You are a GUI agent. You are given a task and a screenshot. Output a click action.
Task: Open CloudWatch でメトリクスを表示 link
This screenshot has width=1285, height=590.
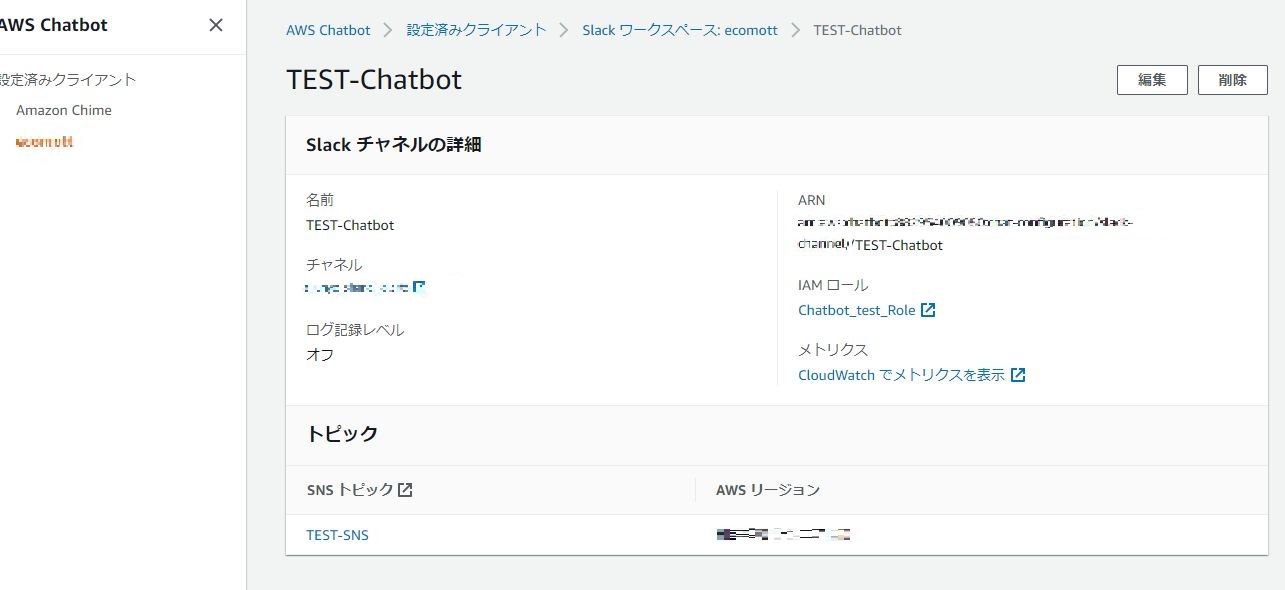901,375
